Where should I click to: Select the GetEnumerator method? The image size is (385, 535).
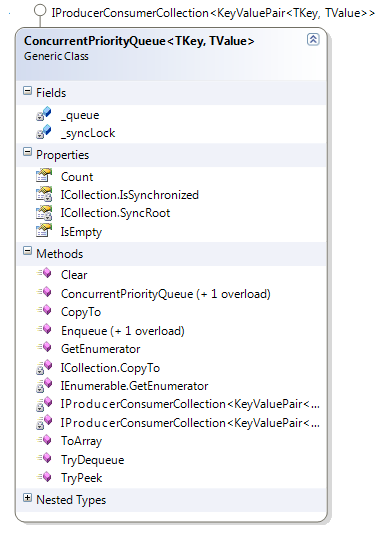pos(100,349)
